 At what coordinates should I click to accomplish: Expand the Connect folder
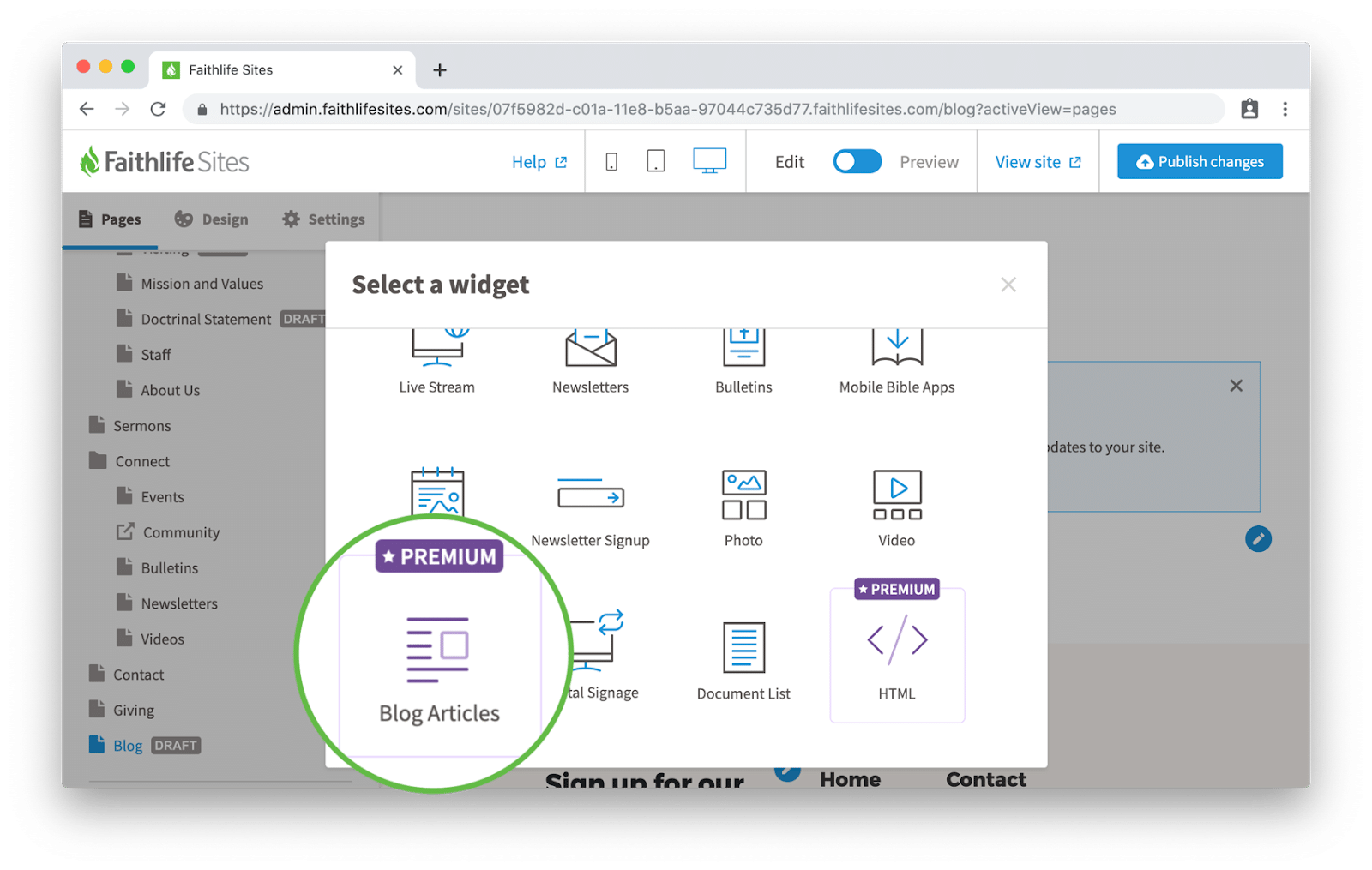point(129,461)
